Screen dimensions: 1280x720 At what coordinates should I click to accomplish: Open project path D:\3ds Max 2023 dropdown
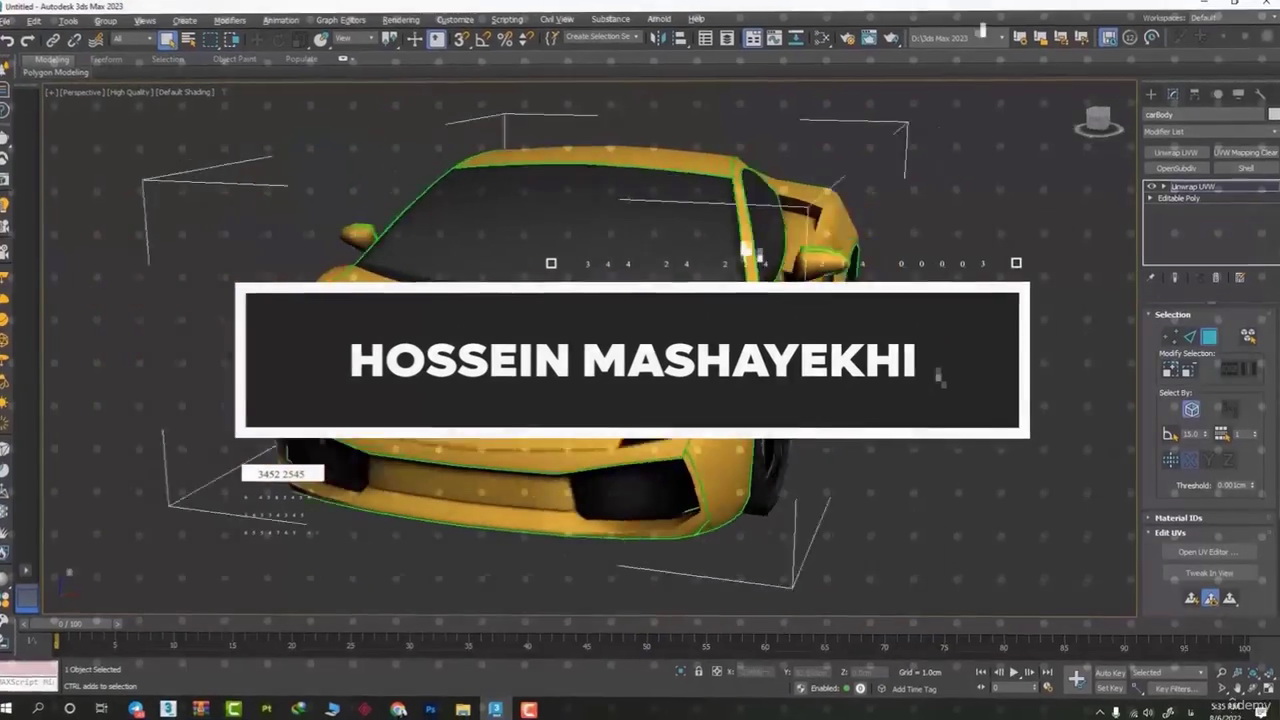(957, 38)
